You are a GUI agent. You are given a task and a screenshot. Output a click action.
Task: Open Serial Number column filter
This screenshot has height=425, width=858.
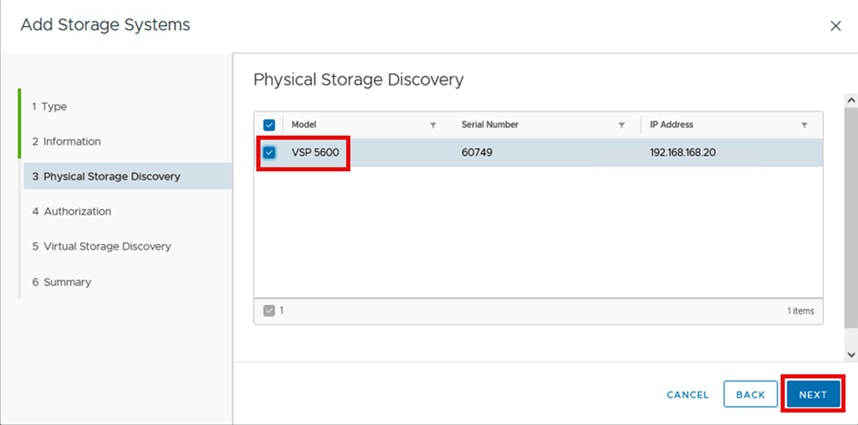(621, 125)
